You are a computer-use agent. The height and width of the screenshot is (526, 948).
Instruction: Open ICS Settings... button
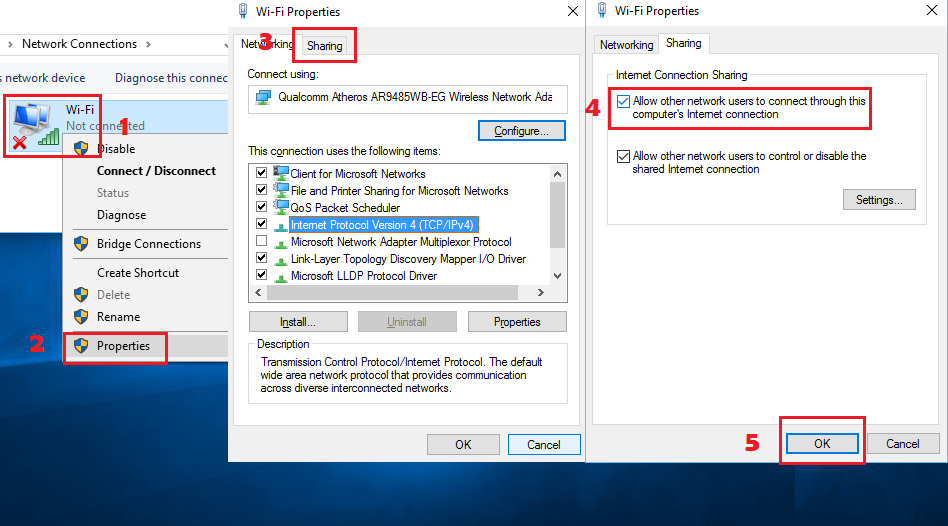click(879, 200)
